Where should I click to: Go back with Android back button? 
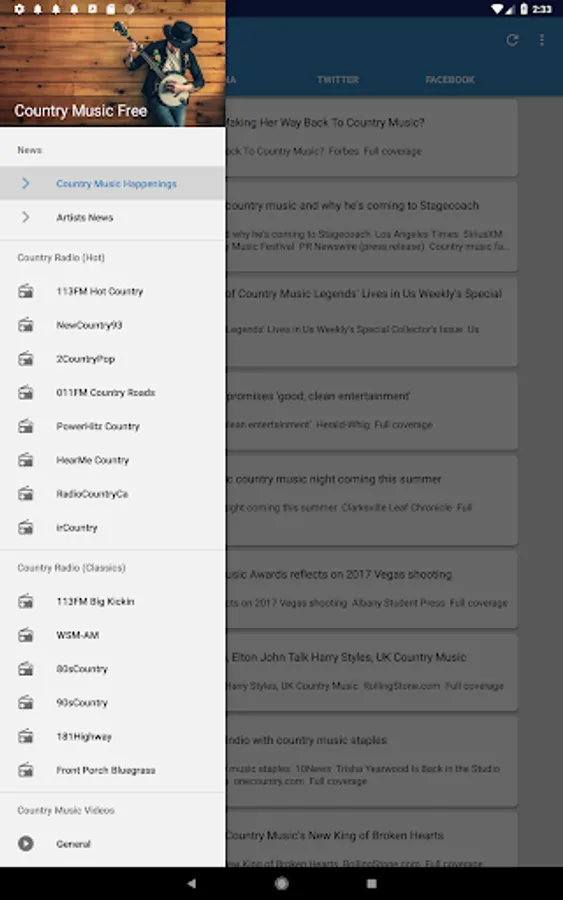pyautogui.click(x=192, y=883)
